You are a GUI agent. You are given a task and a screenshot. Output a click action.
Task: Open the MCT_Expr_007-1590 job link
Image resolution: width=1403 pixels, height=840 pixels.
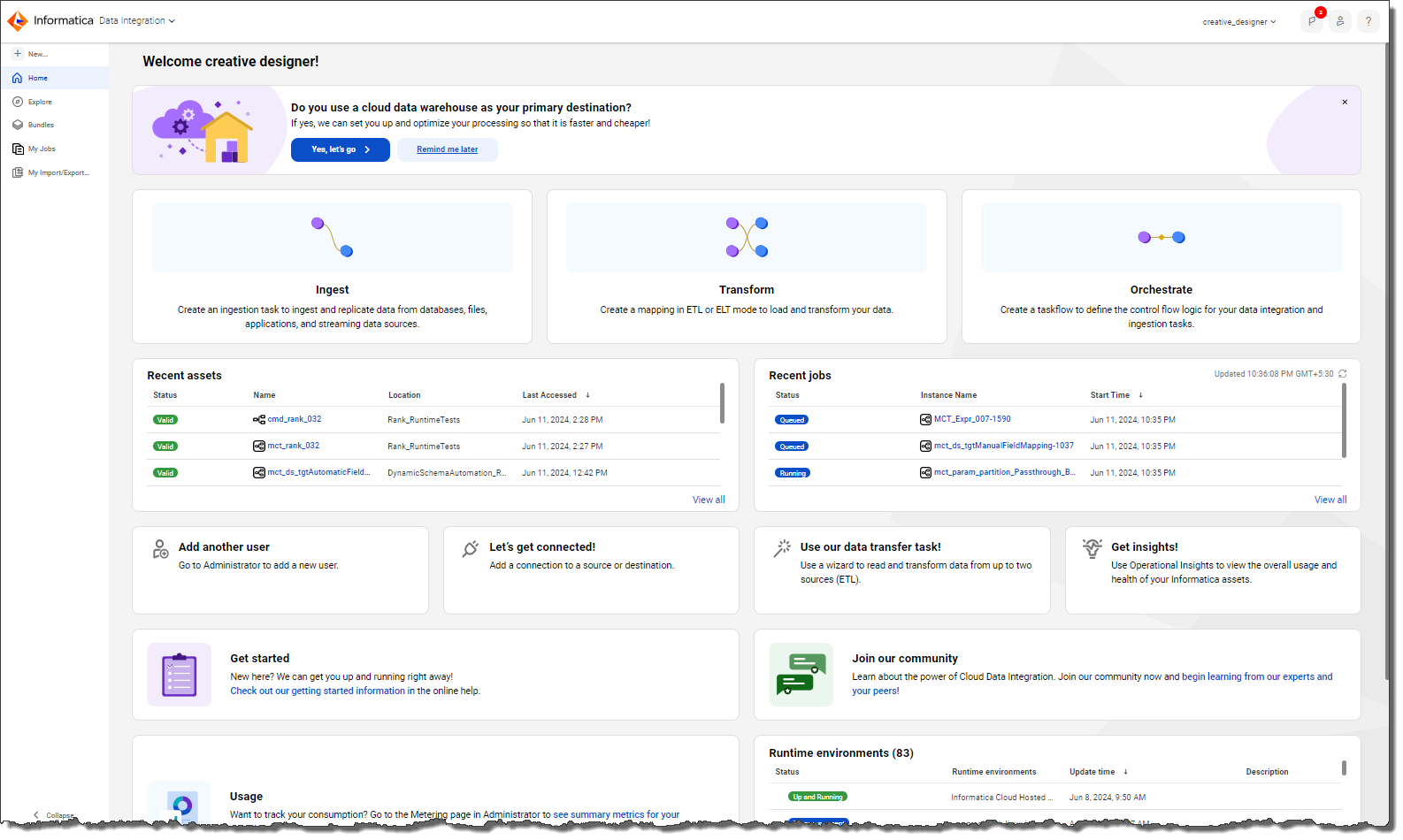pyautogui.click(x=972, y=419)
